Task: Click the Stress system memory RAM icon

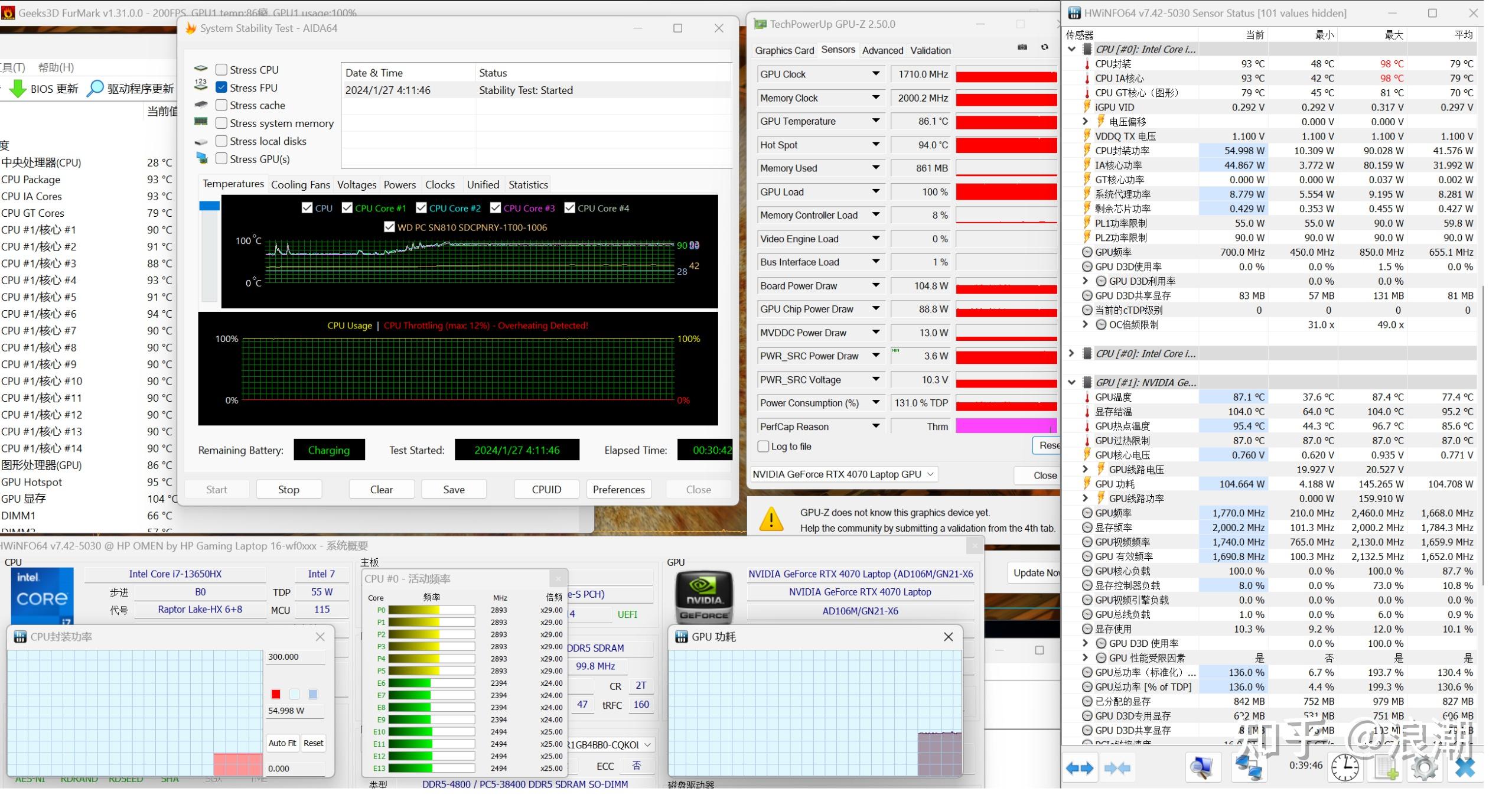Action: pyautogui.click(x=201, y=122)
